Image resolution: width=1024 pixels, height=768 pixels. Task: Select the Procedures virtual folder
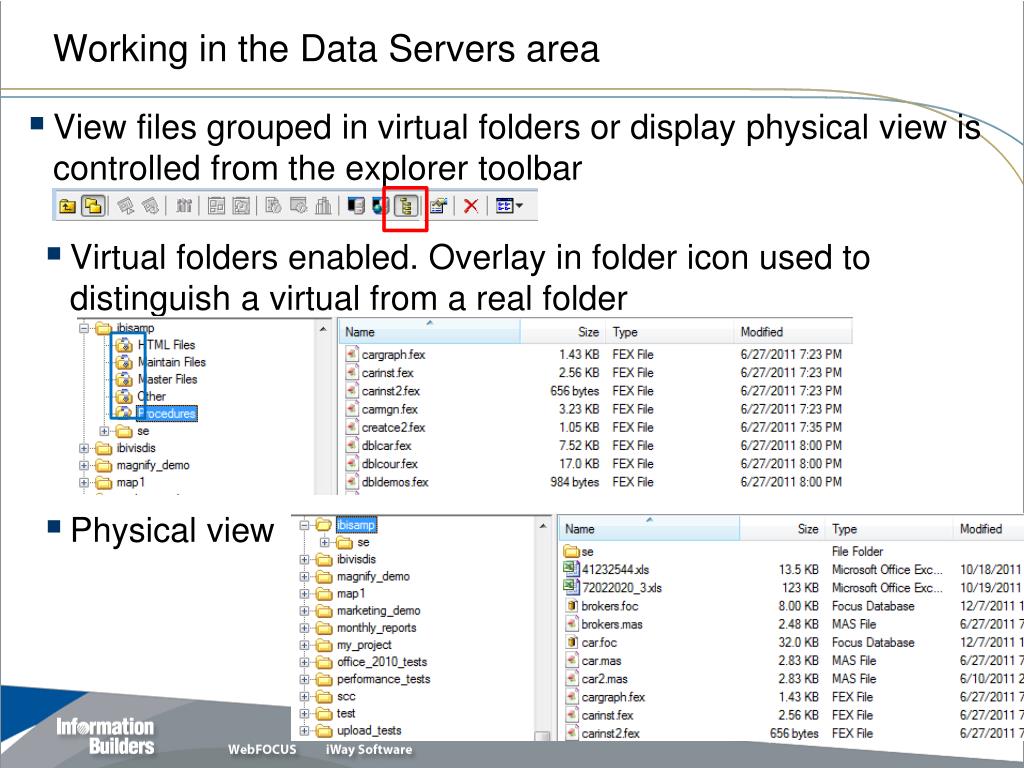[167, 413]
